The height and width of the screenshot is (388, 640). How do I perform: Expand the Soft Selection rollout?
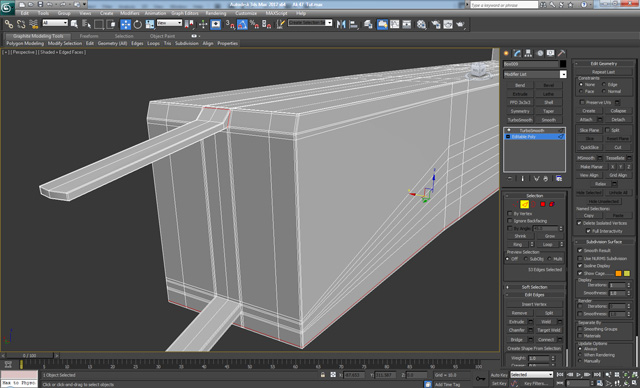click(x=534, y=287)
